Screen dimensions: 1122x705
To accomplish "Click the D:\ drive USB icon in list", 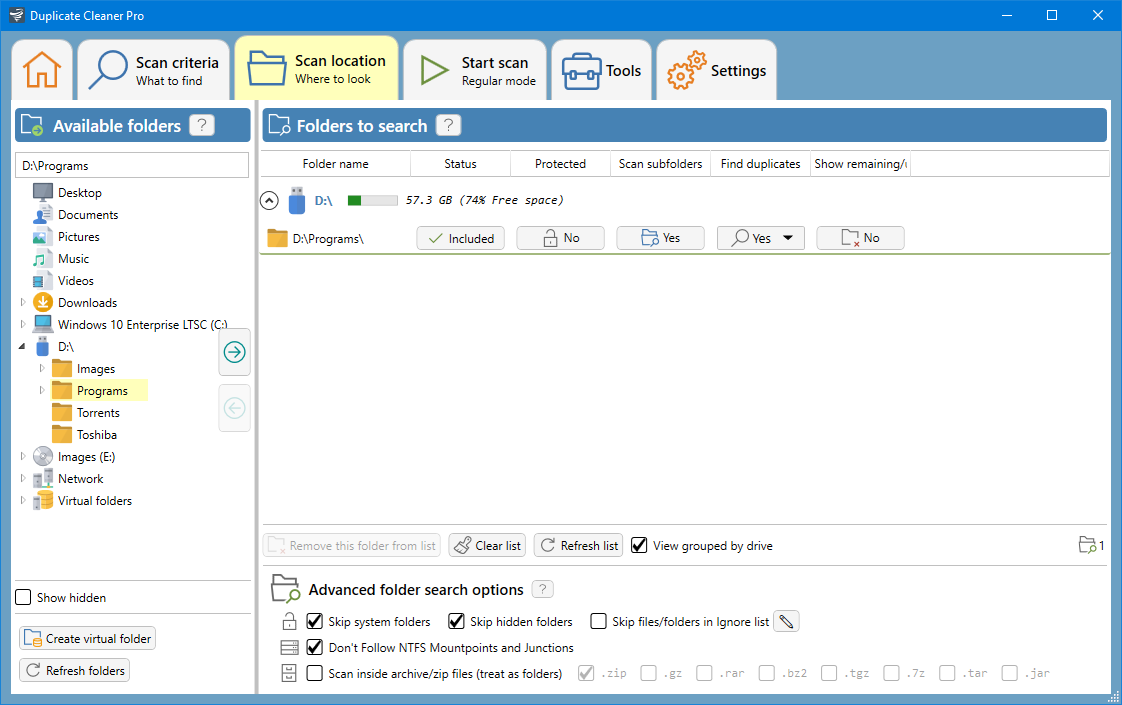I will click(296, 200).
